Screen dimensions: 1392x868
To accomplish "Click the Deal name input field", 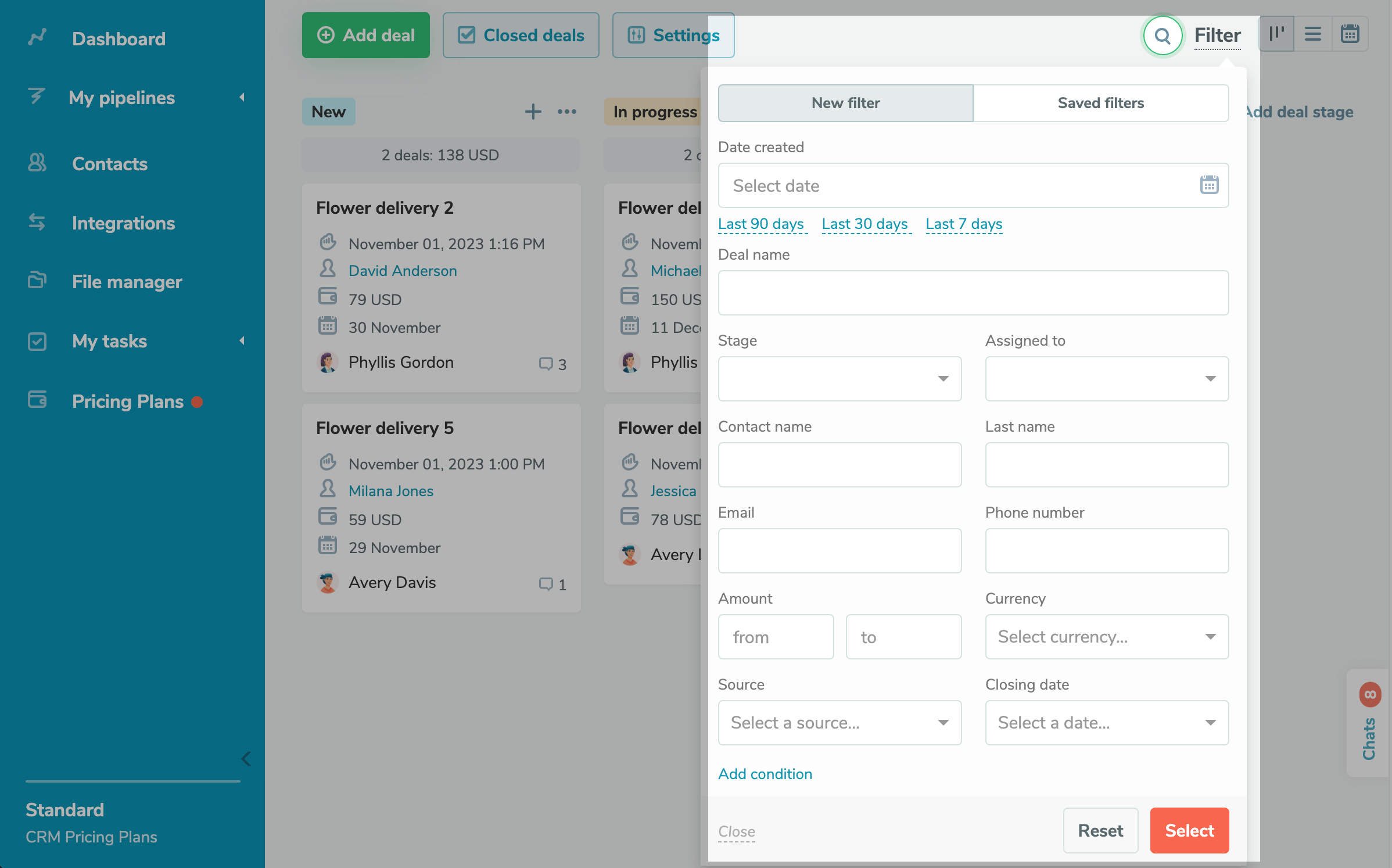I will tap(973, 293).
